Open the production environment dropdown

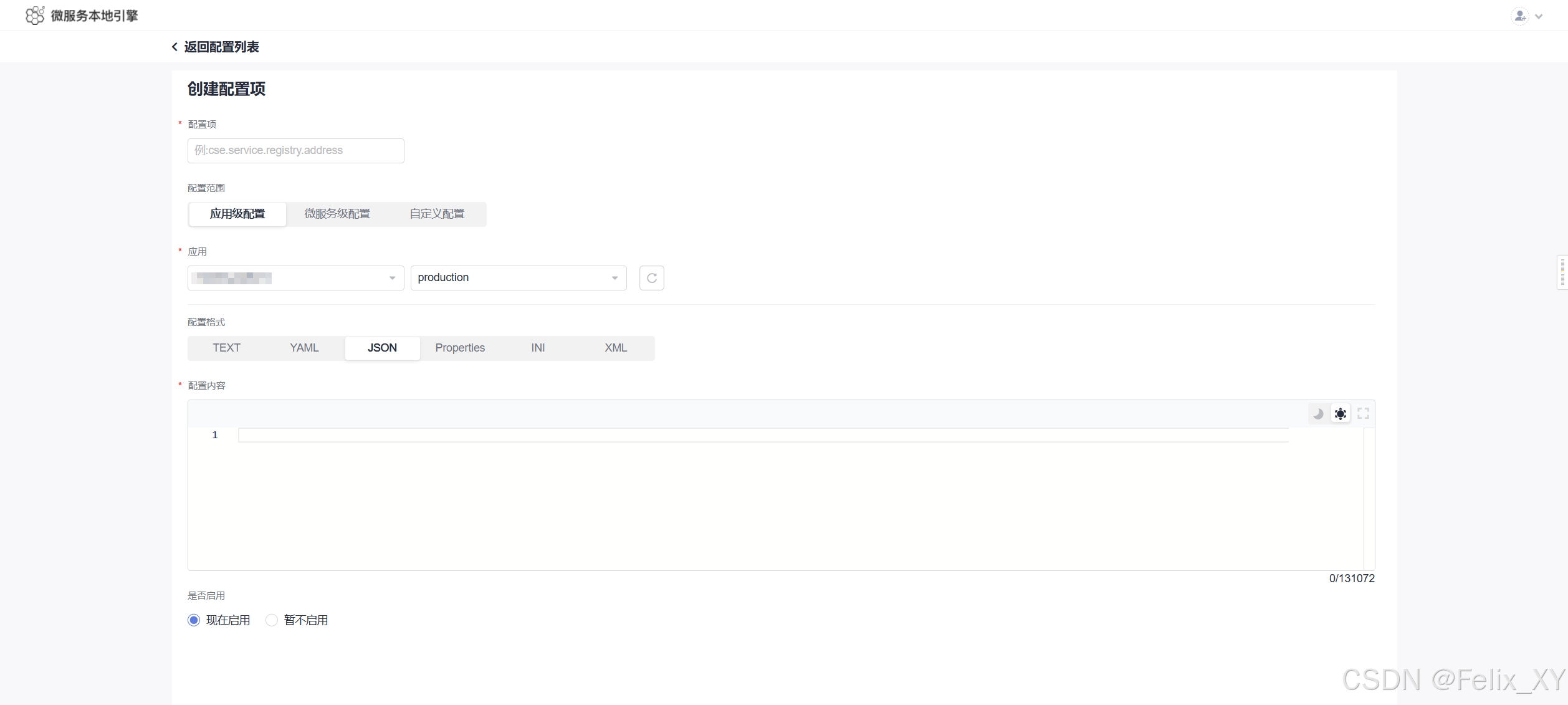[x=518, y=278]
